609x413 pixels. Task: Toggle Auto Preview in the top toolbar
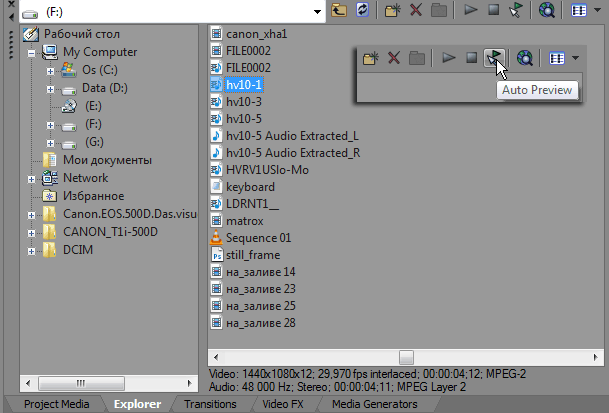515,12
